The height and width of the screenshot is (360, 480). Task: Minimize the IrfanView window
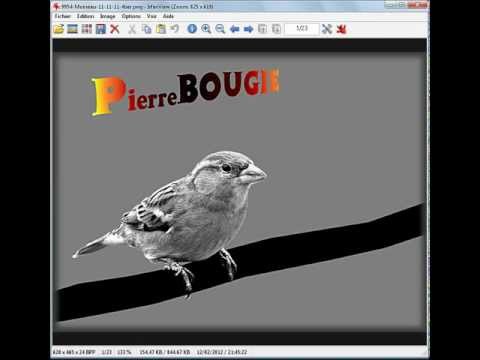pos(390,5)
